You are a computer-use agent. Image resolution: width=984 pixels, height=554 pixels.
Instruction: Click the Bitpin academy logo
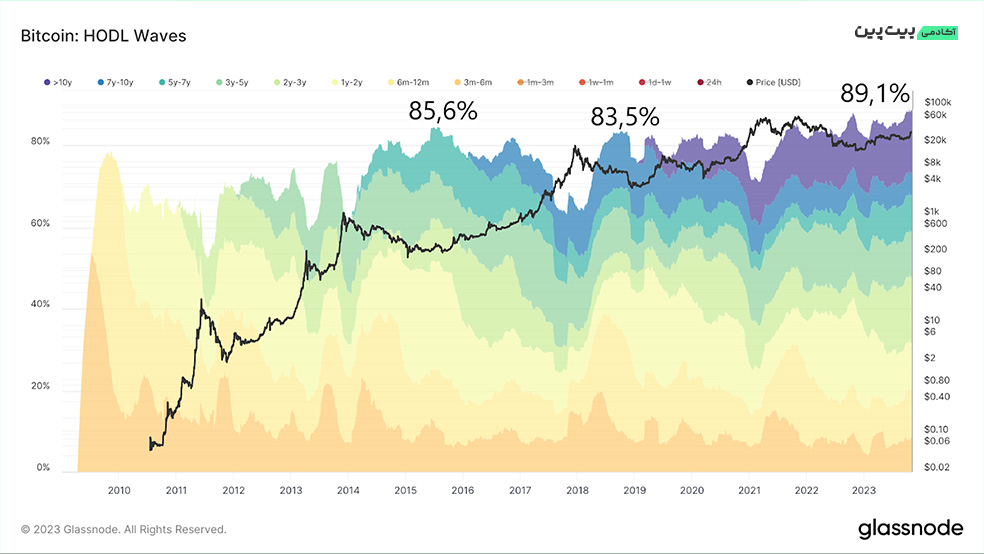tap(906, 31)
